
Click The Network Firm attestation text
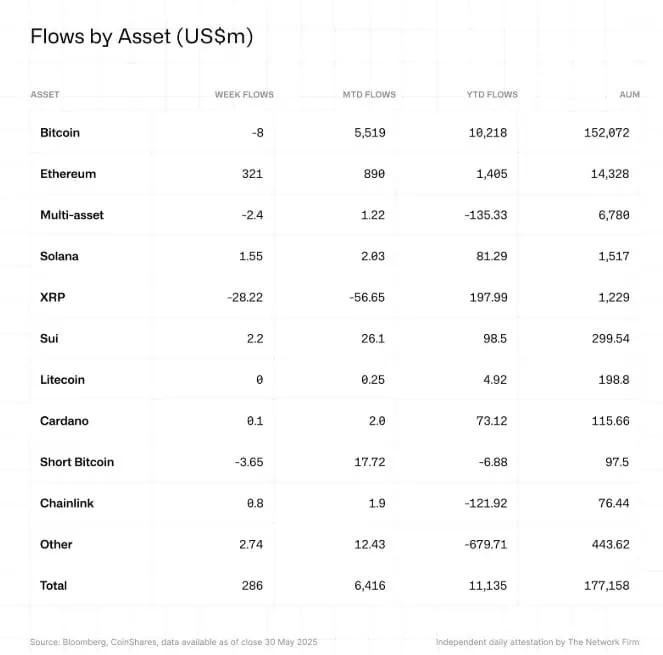(x=537, y=642)
